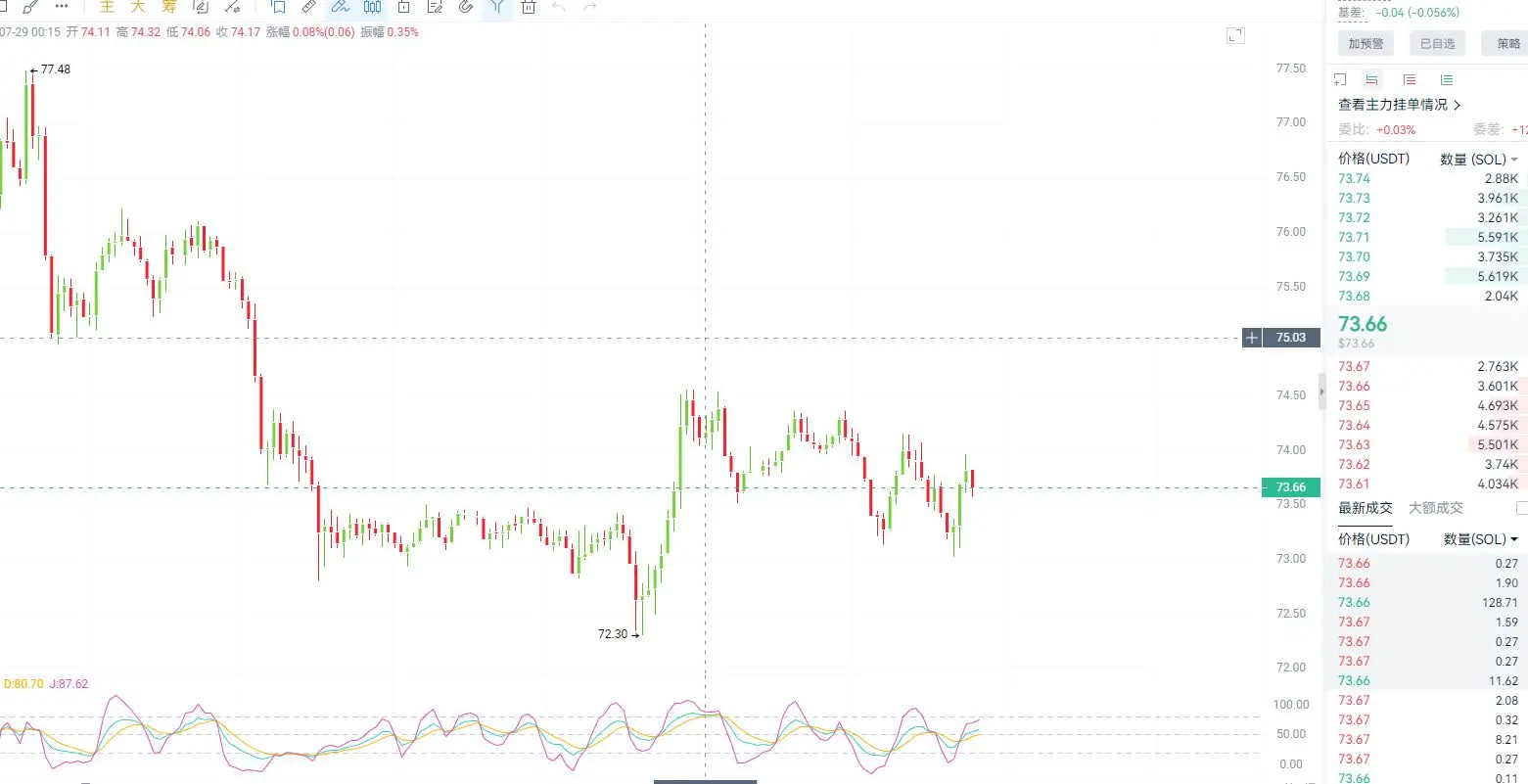Expand chart to fullscreen

coord(1235,36)
